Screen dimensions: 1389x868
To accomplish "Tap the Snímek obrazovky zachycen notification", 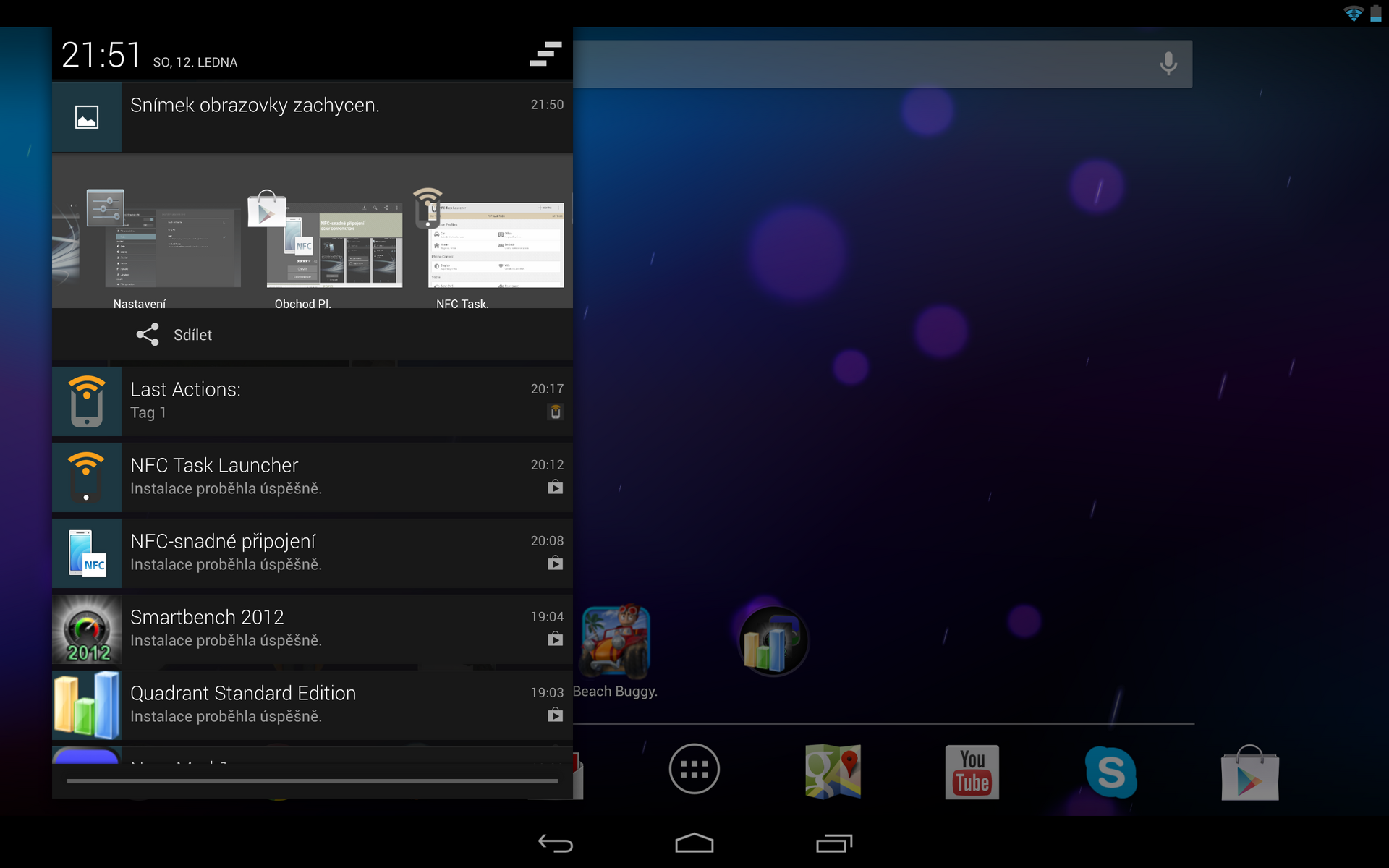I will click(x=311, y=116).
